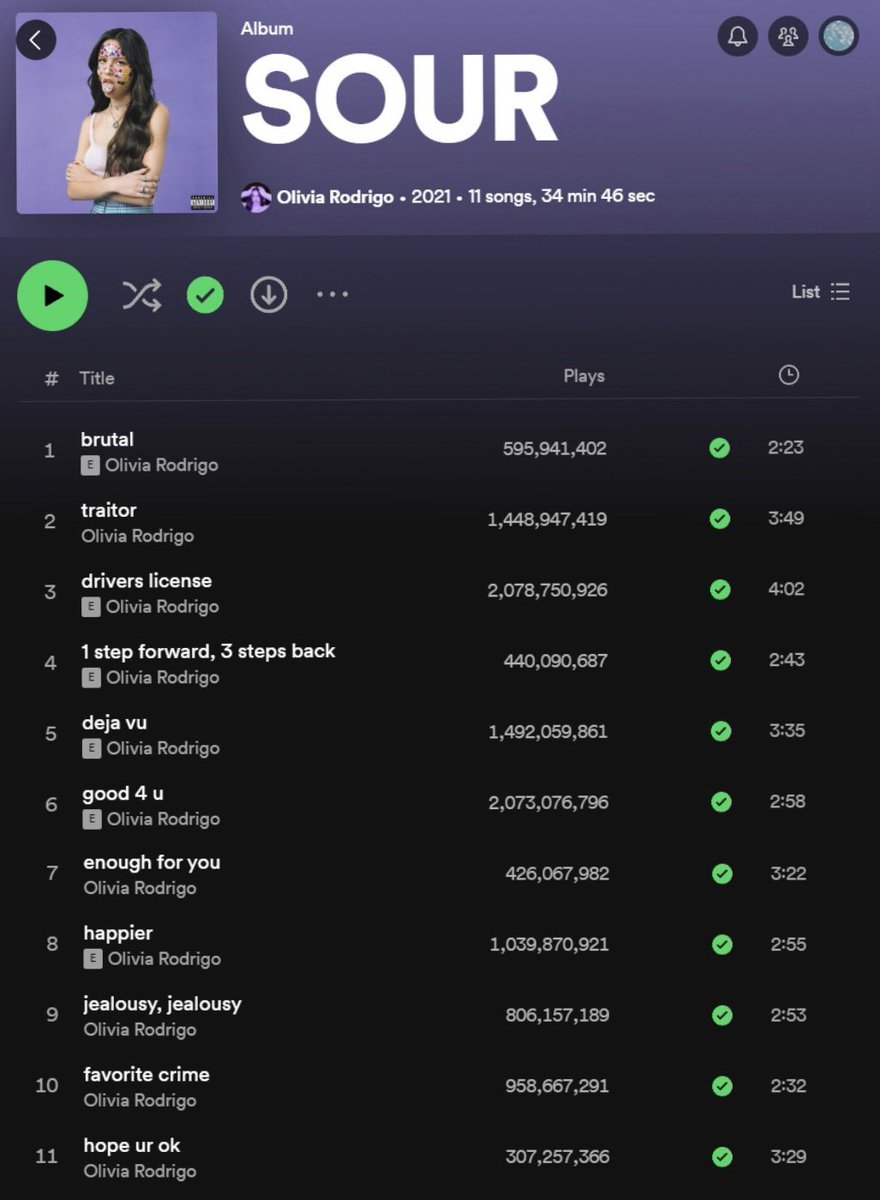The image size is (880, 1200).
Task: Click Olivia Rodrigo small avatar in header
Action: (256, 197)
